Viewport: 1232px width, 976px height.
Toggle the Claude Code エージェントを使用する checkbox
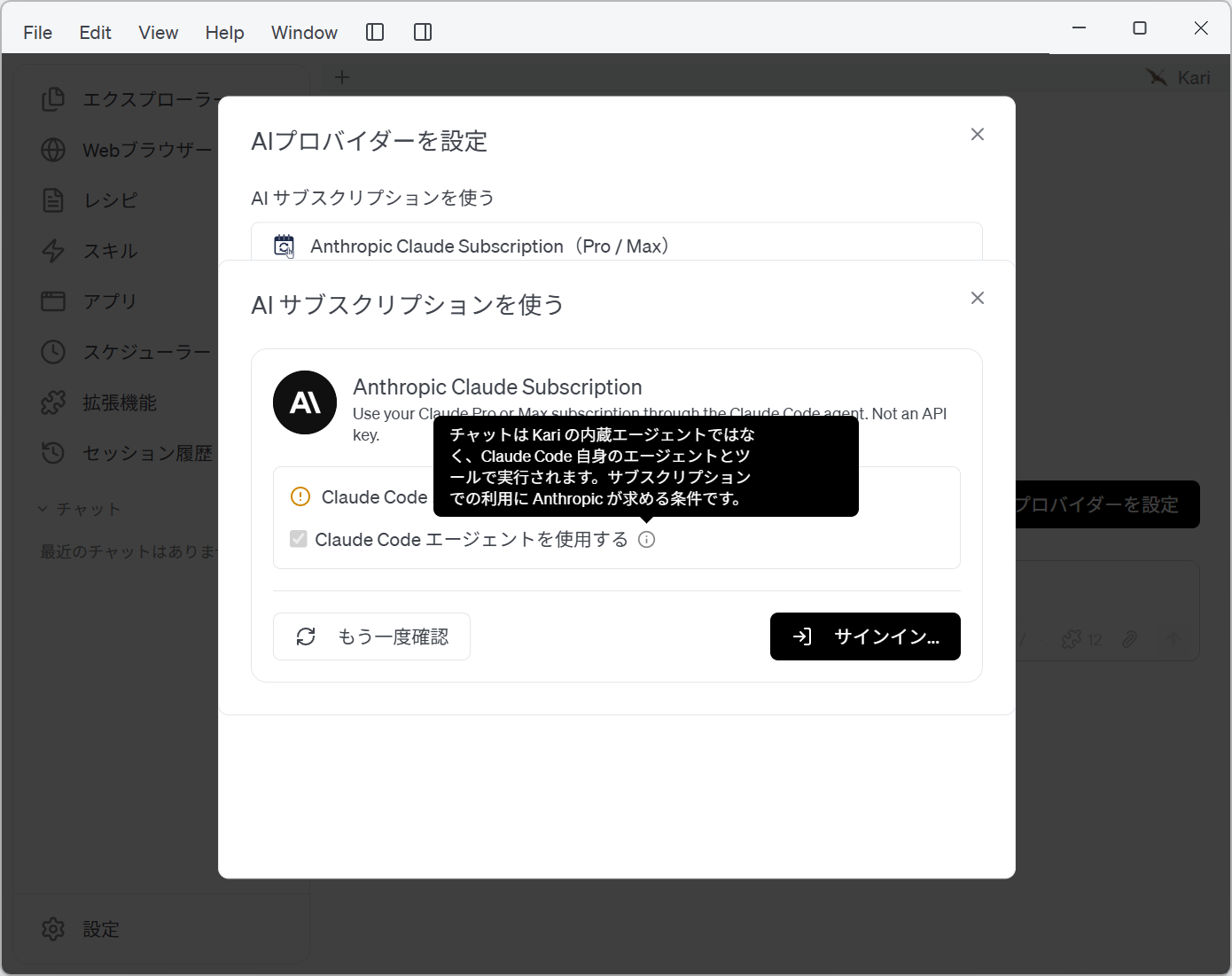tap(299, 539)
